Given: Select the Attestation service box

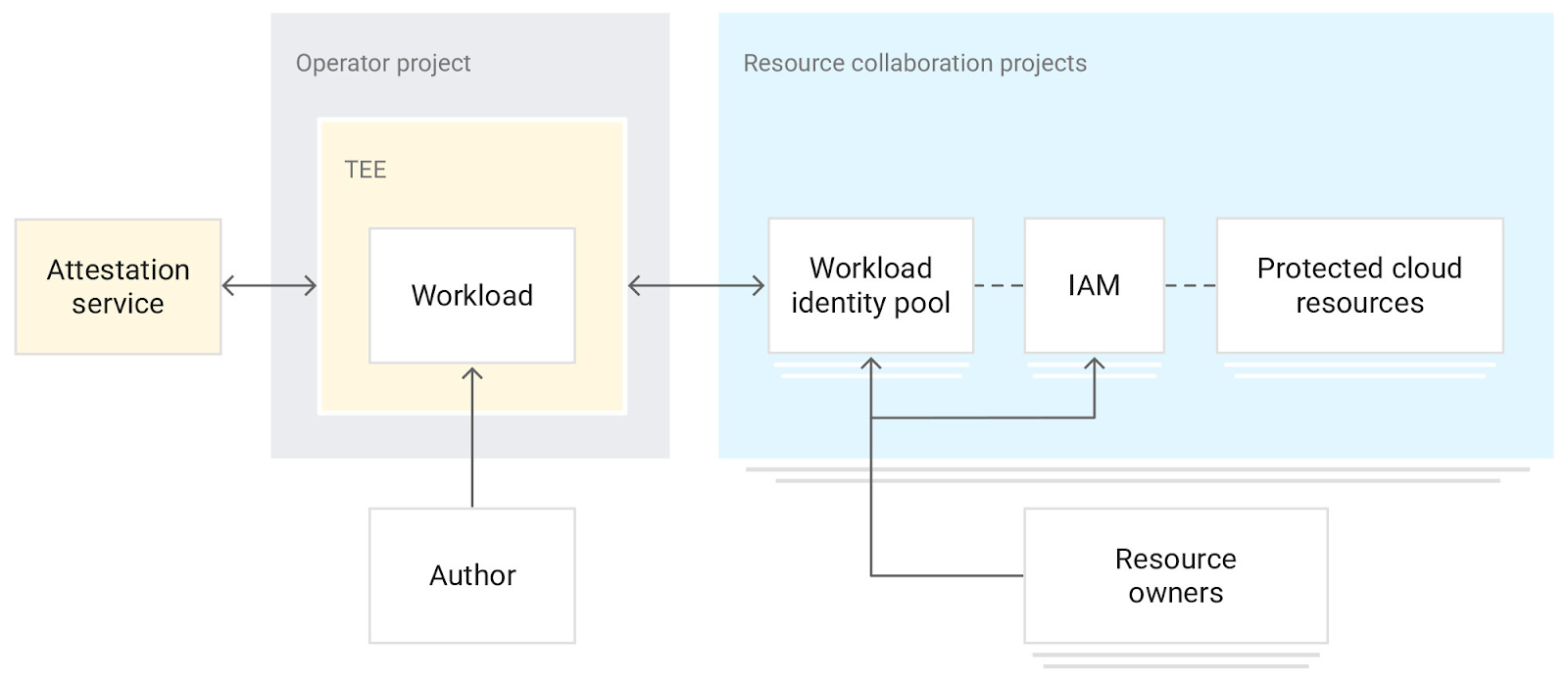Looking at the screenshot, I should tap(119, 286).
